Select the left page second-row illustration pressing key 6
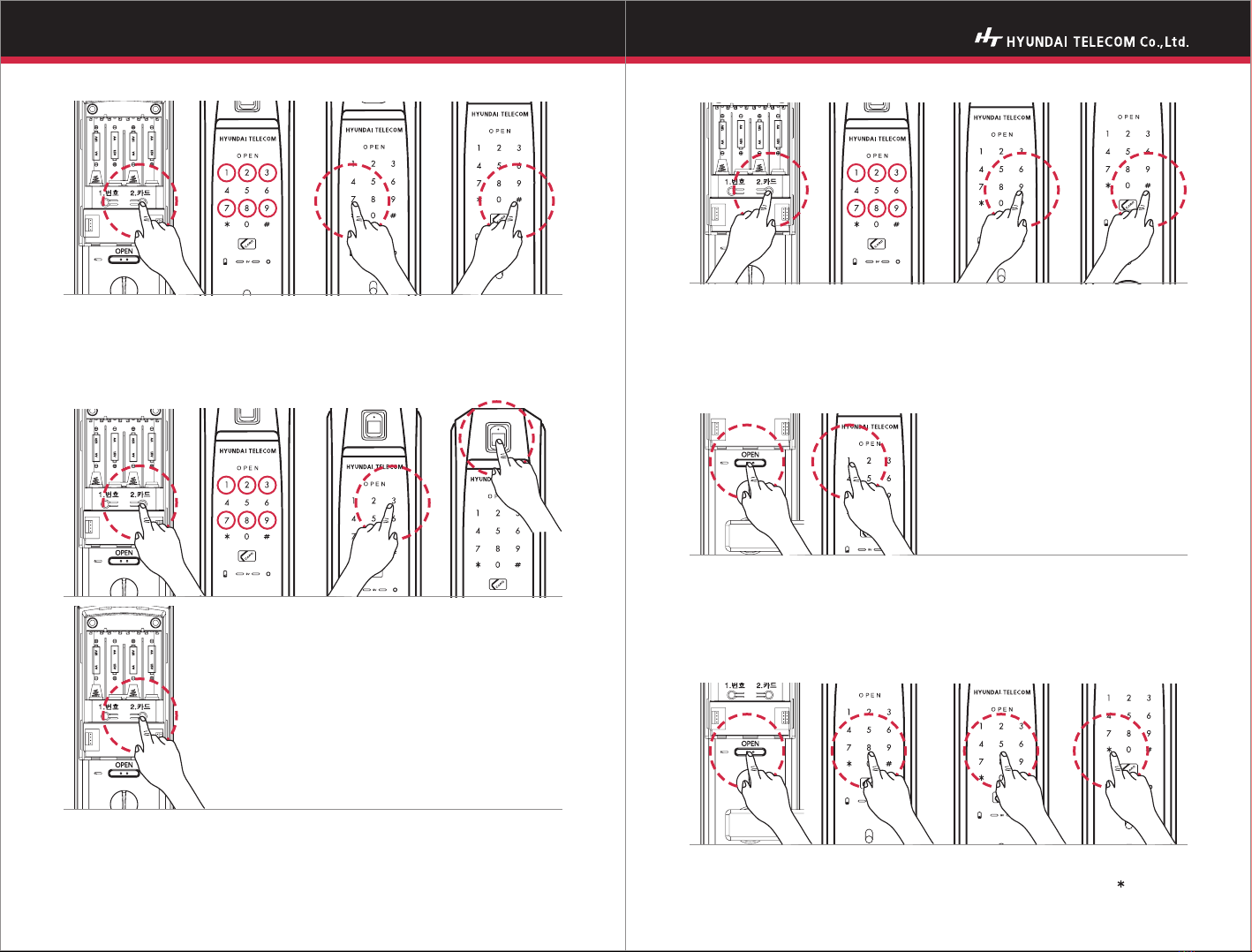 [x=378, y=502]
